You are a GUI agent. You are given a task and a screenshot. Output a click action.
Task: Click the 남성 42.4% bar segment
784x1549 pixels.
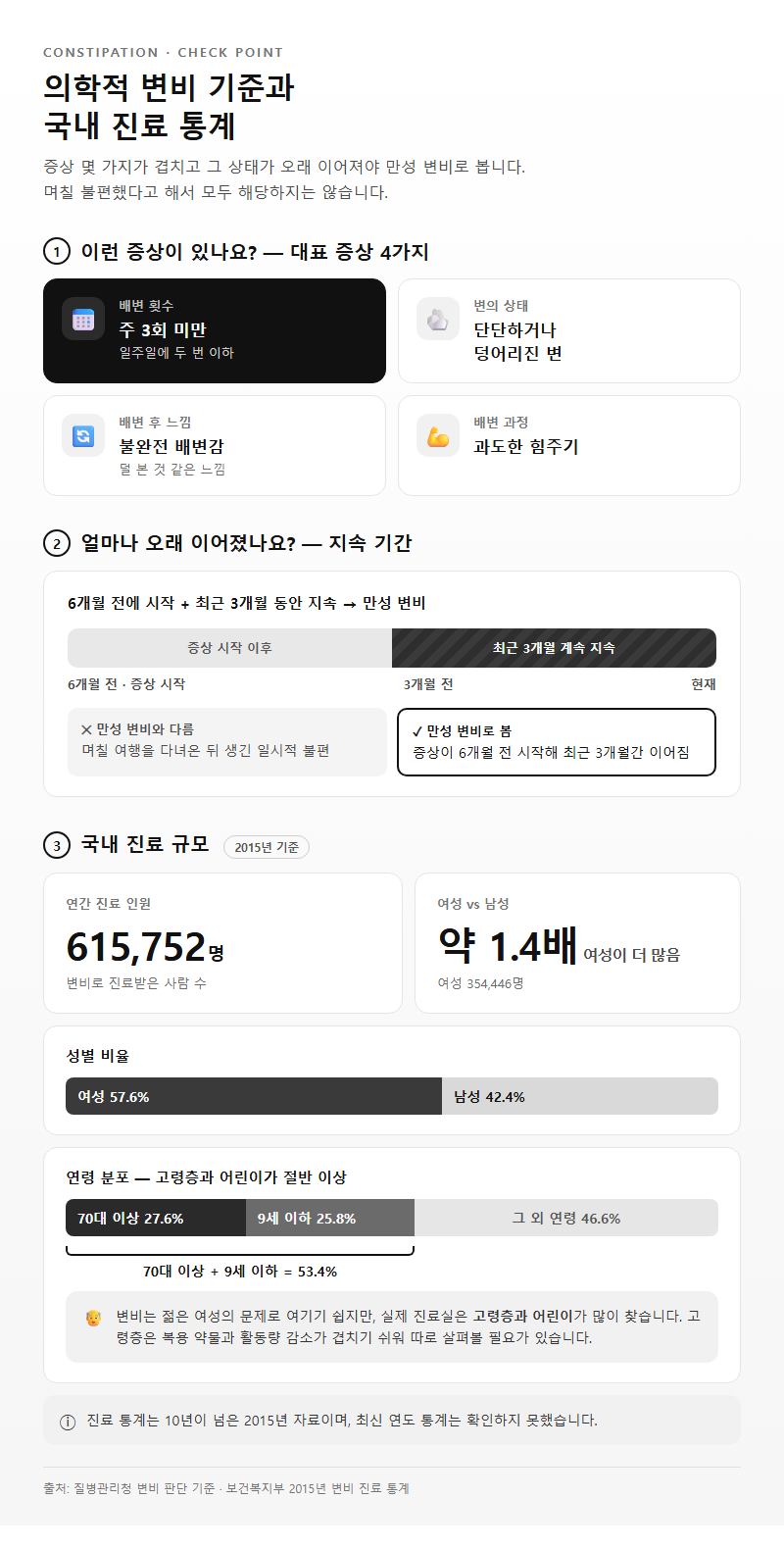click(580, 1096)
